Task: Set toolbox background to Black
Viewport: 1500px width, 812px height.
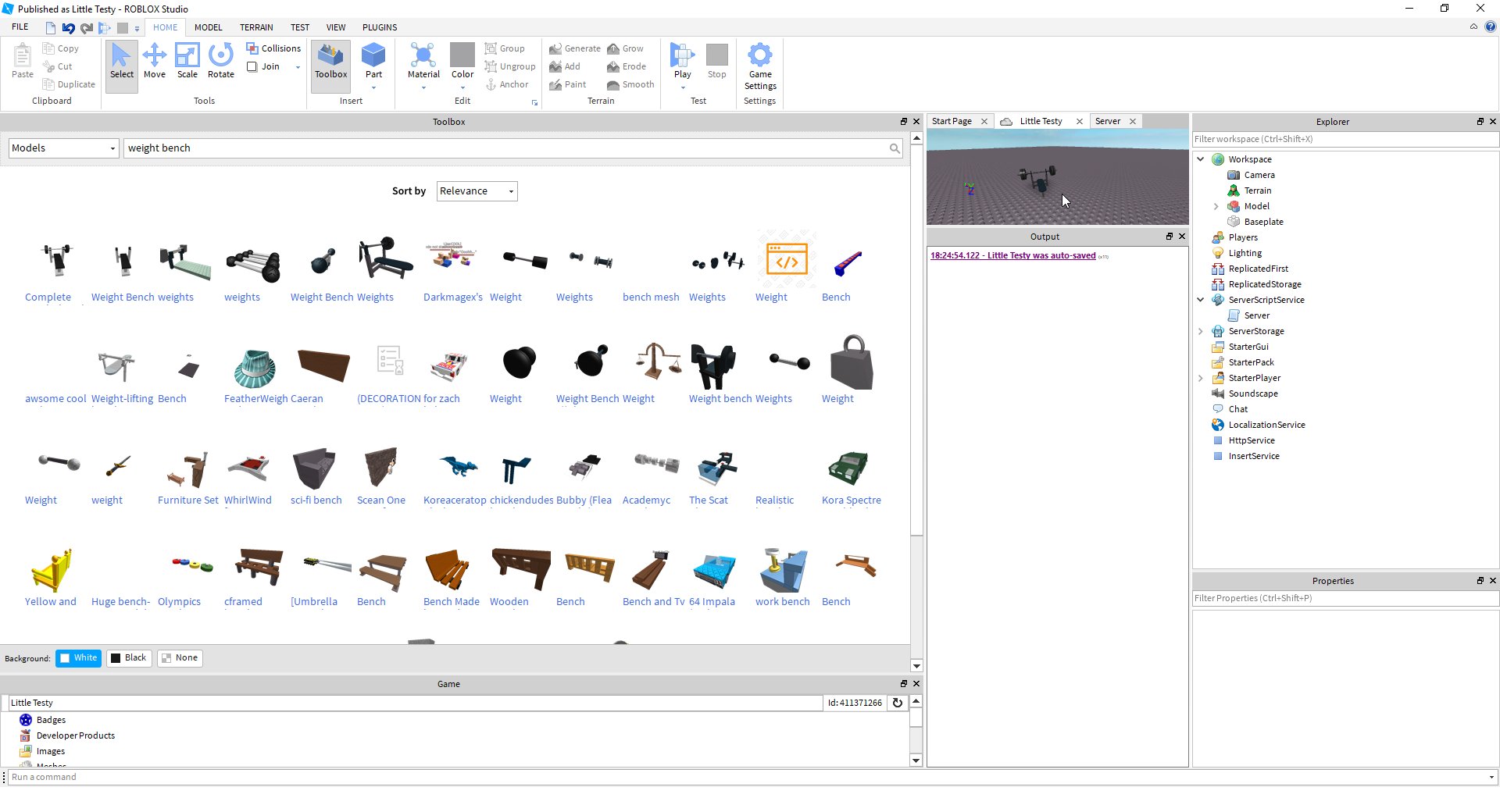Action: coord(129,658)
